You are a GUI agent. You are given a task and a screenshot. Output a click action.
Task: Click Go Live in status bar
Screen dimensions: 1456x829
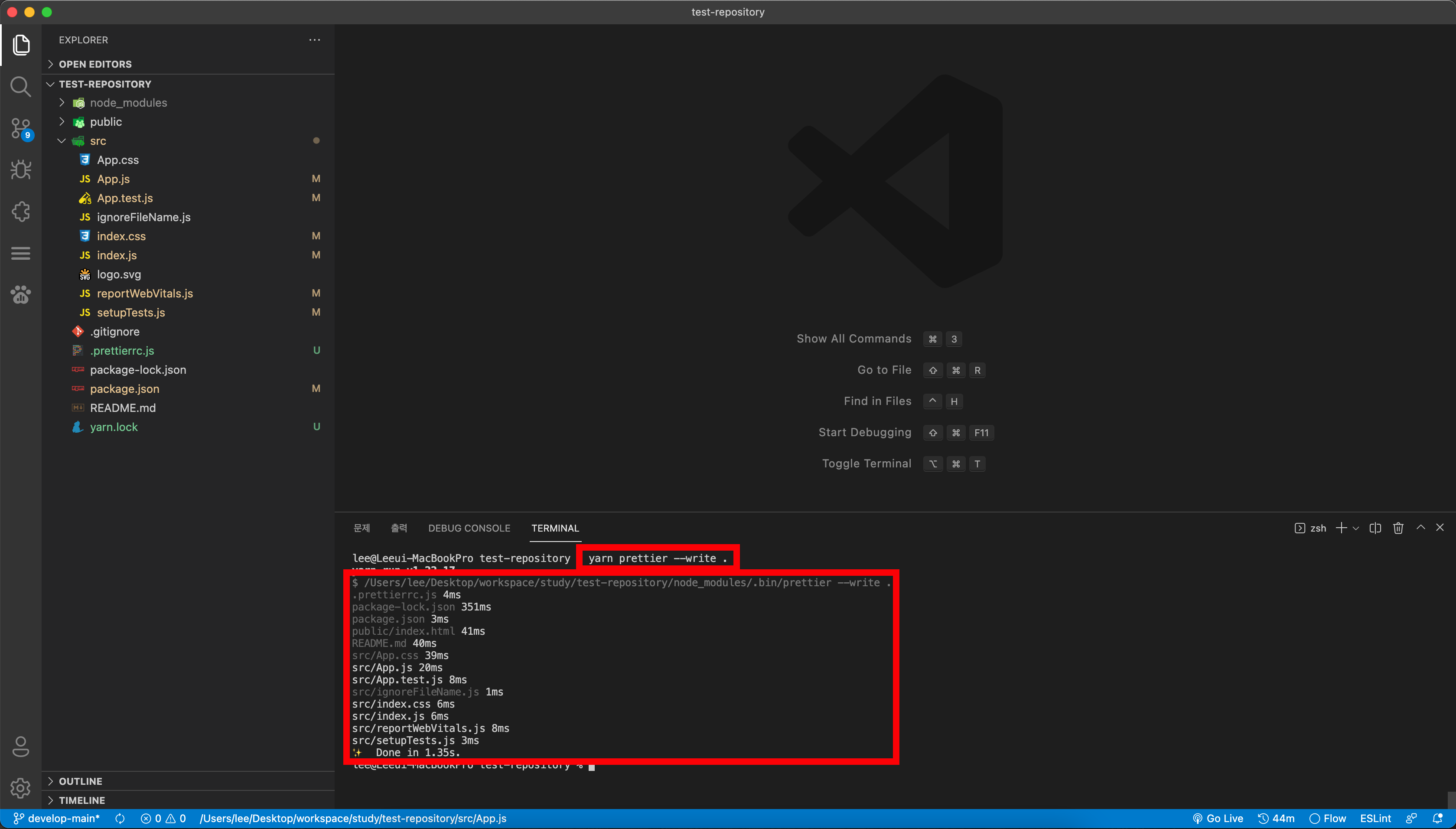pos(1218,818)
